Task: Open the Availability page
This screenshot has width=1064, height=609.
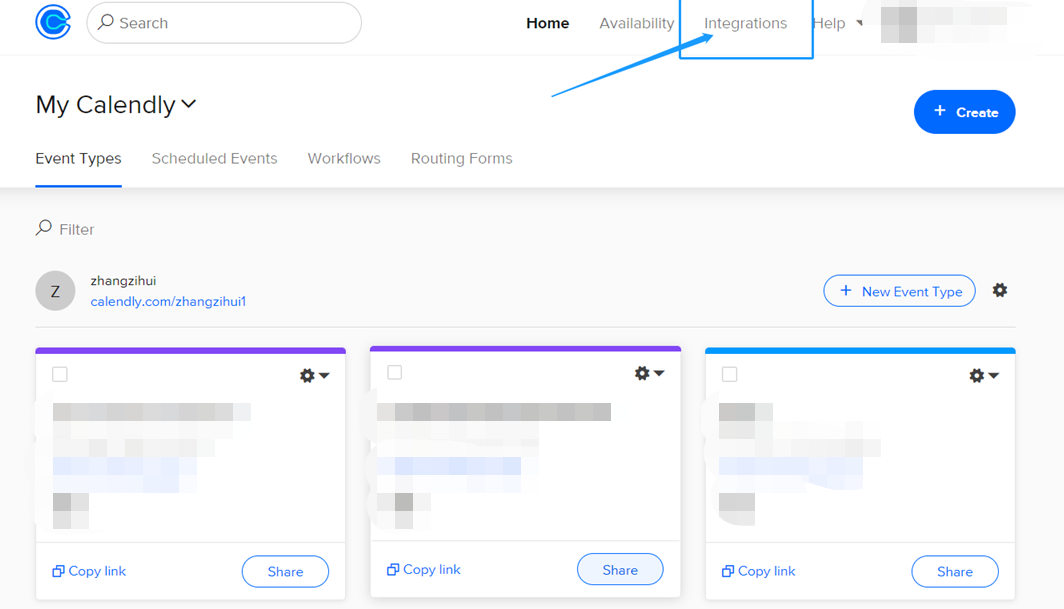Action: tap(636, 23)
